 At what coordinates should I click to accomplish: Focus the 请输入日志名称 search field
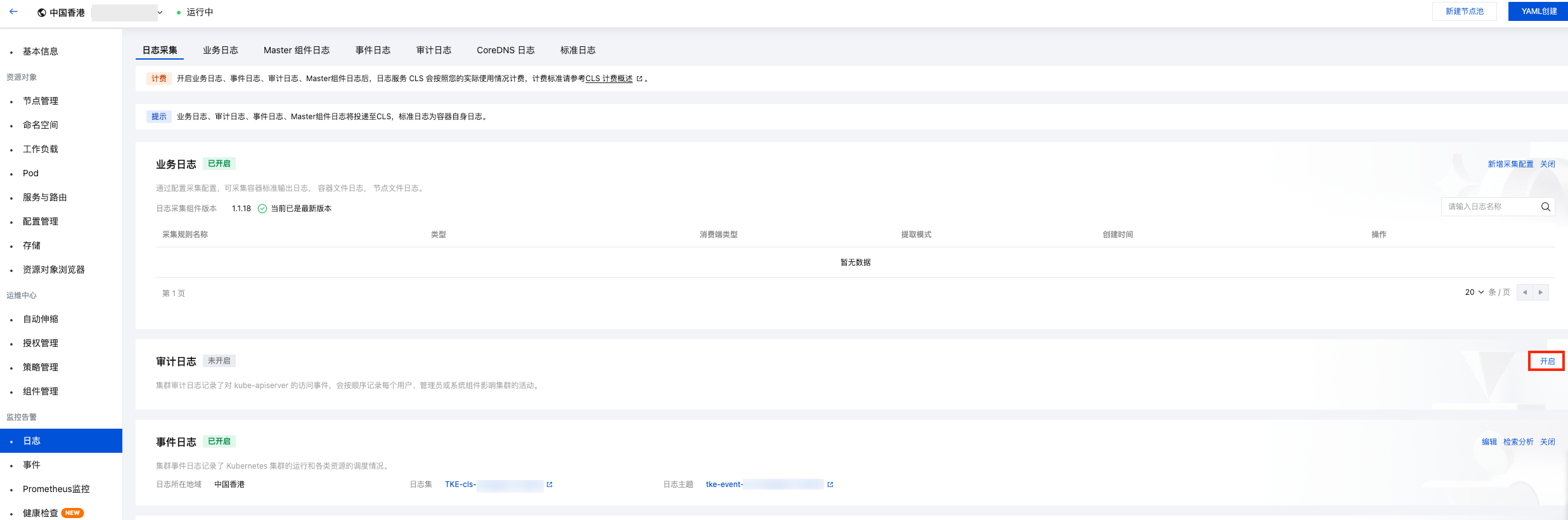(1489, 207)
